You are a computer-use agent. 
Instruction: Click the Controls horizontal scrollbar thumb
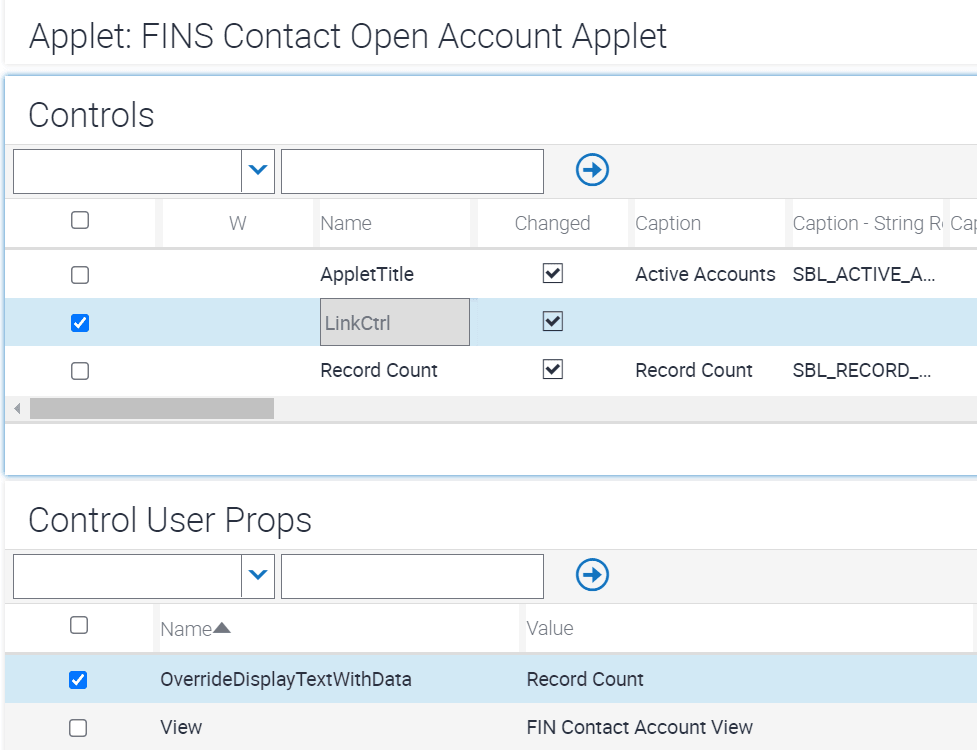coord(152,409)
